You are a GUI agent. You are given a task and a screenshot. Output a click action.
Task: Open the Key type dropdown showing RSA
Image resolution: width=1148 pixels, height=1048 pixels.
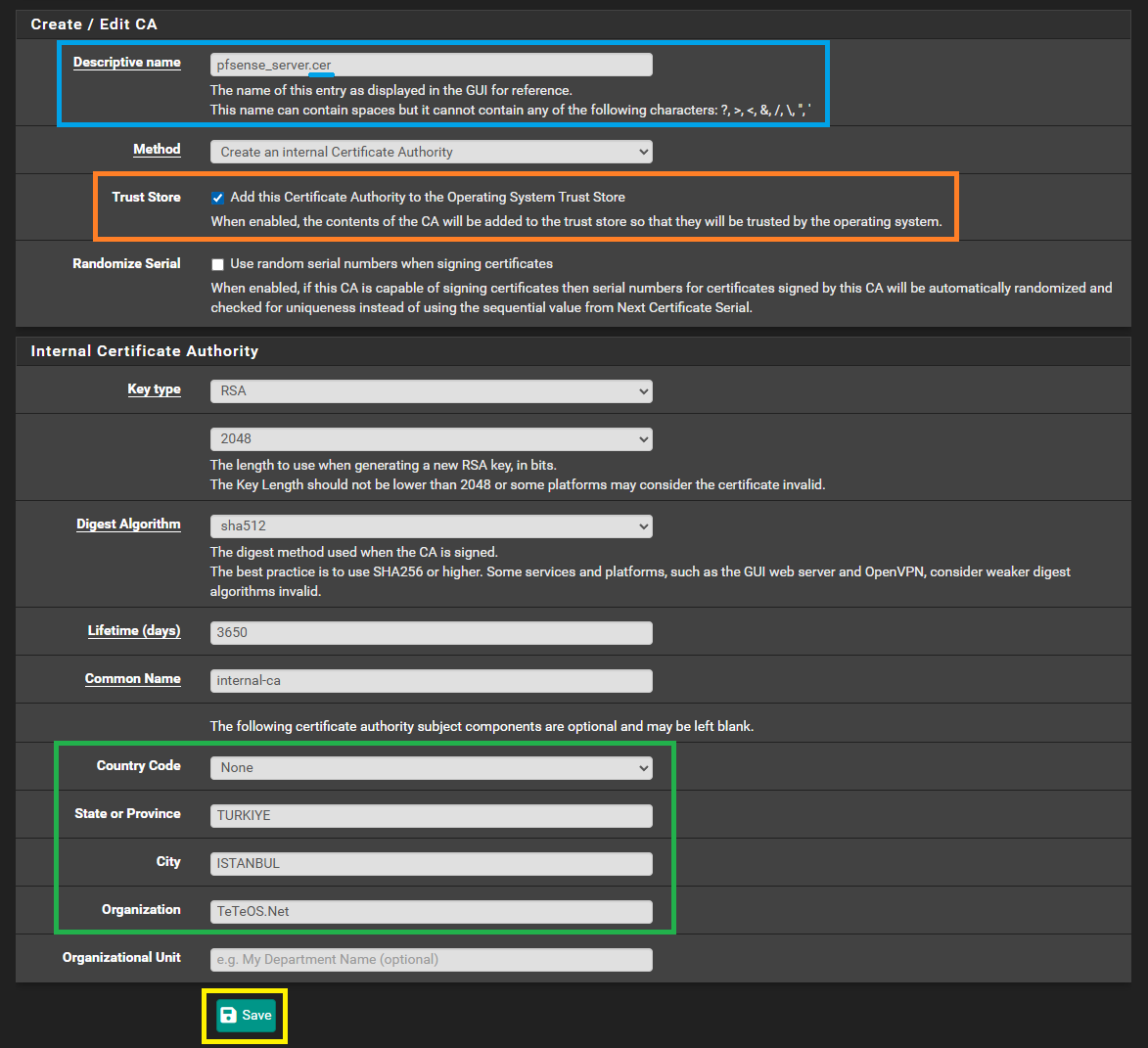[x=432, y=390]
